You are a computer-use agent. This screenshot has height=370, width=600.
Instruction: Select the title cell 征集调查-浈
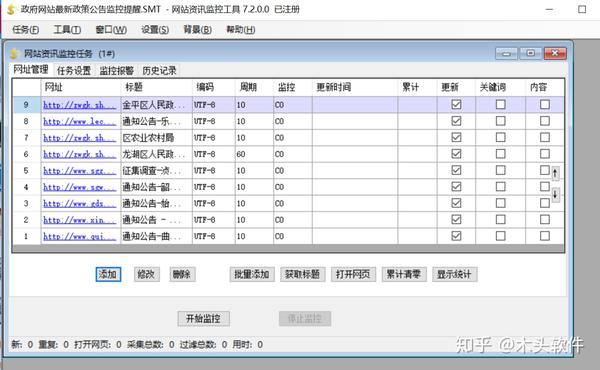click(x=157, y=171)
